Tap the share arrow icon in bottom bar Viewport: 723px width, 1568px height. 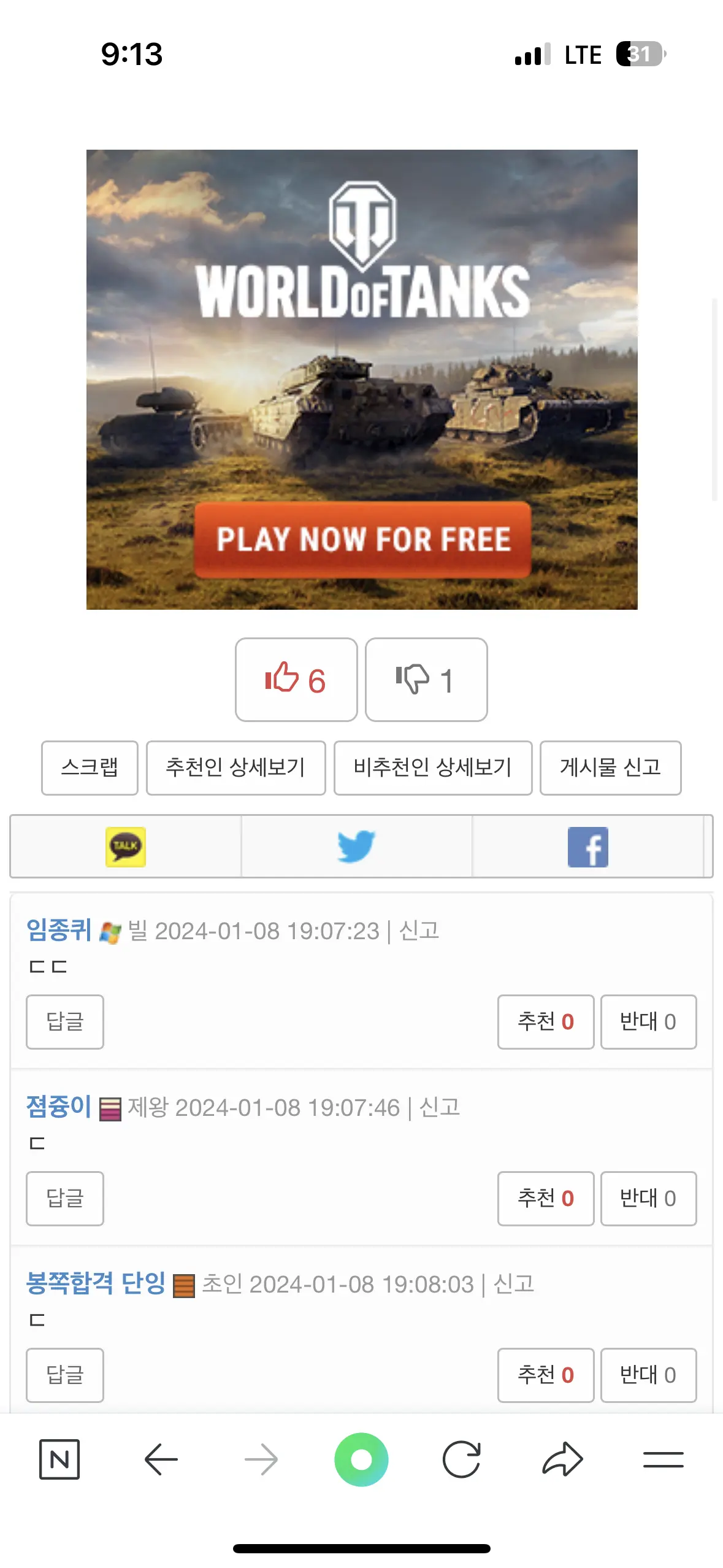tap(562, 1459)
